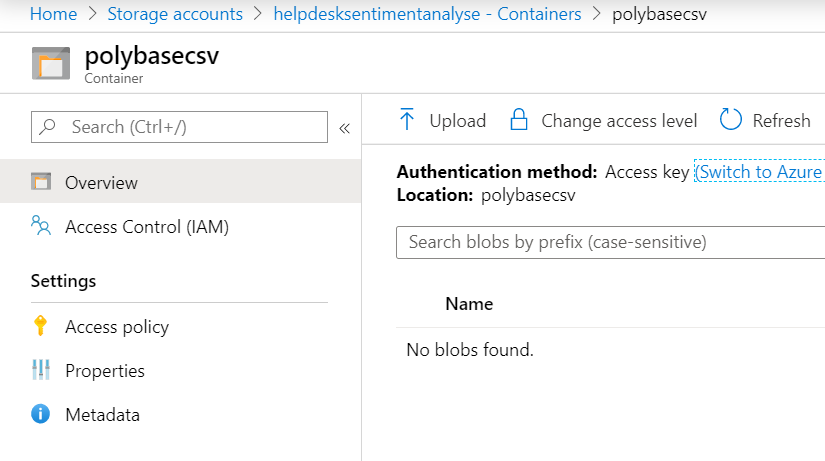Click the magnifier icon in sidebar search
This screenshot has width=825, height=461.
(x=48, y=126)
